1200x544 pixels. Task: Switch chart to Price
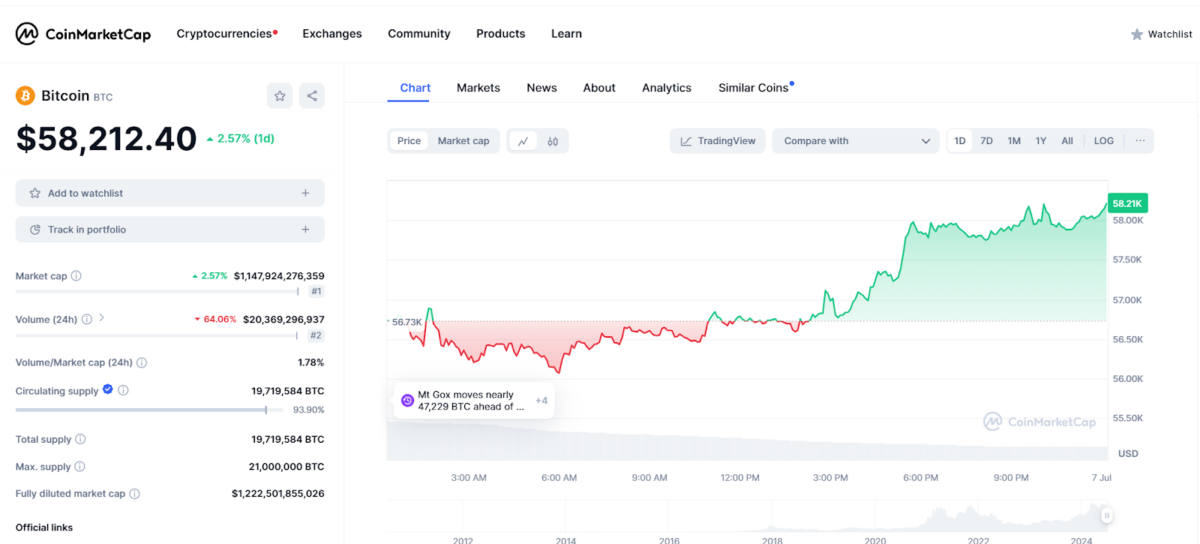point(409,141)
